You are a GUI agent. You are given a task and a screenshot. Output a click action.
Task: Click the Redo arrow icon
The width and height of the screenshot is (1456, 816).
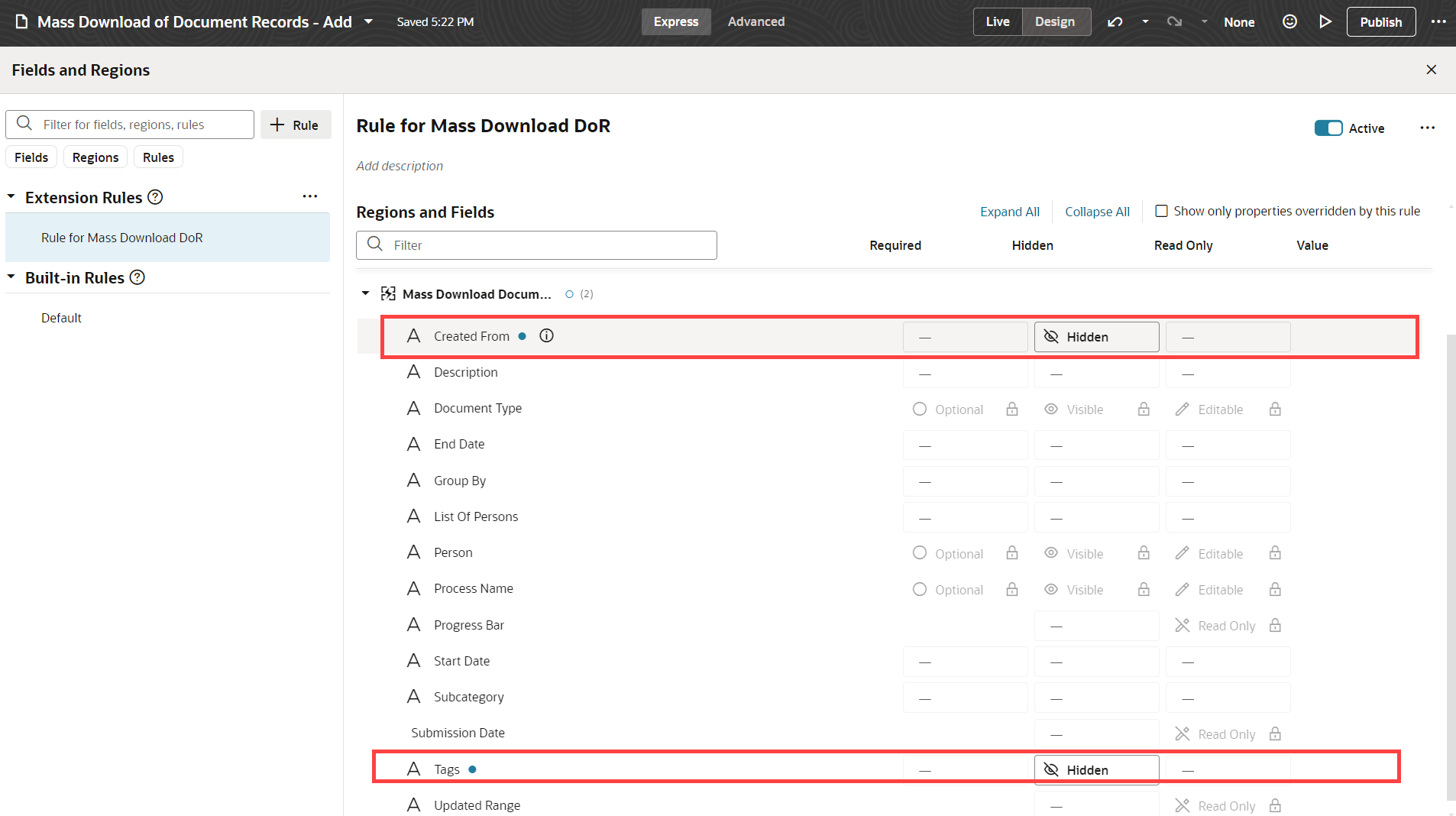click(1174, 21)
